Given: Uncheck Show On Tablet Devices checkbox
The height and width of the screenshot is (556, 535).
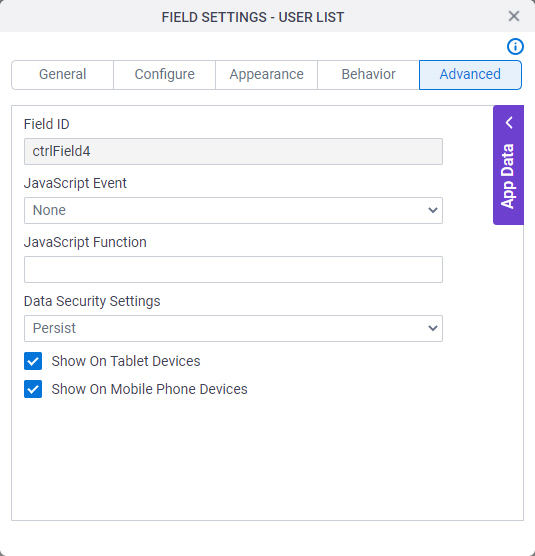Looking at the screenshot, I should (x=33, y=361).
